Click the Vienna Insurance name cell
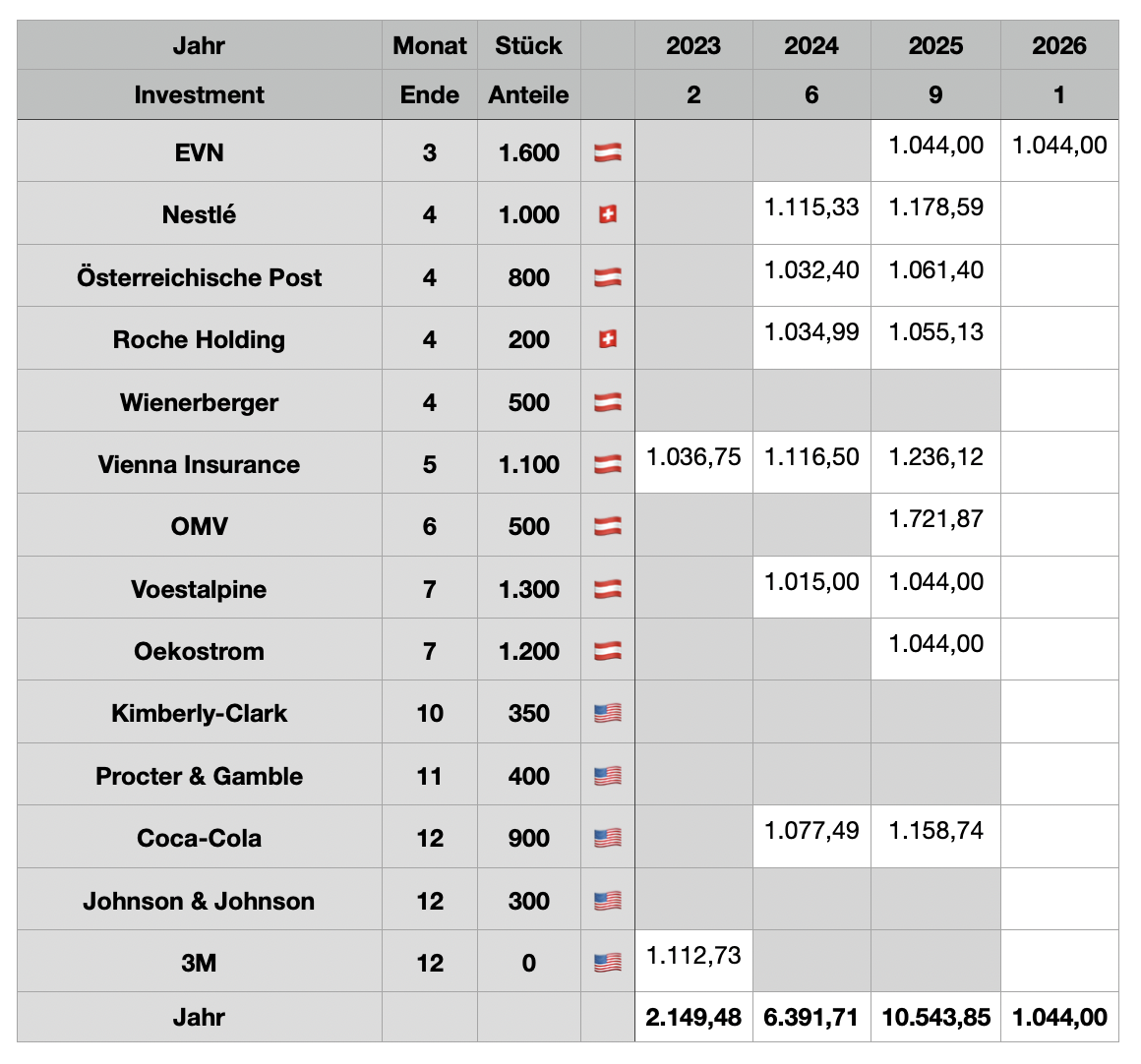 coord(199,464)
